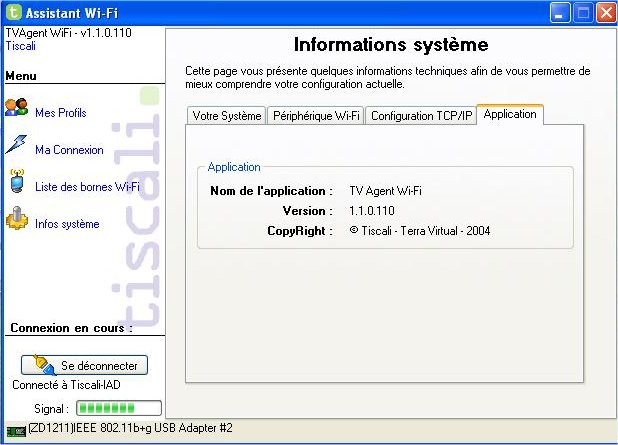Viewport: 618px width, 445px height.
Task: Click the Connexion en cours label
Action: tap(71, 328)
